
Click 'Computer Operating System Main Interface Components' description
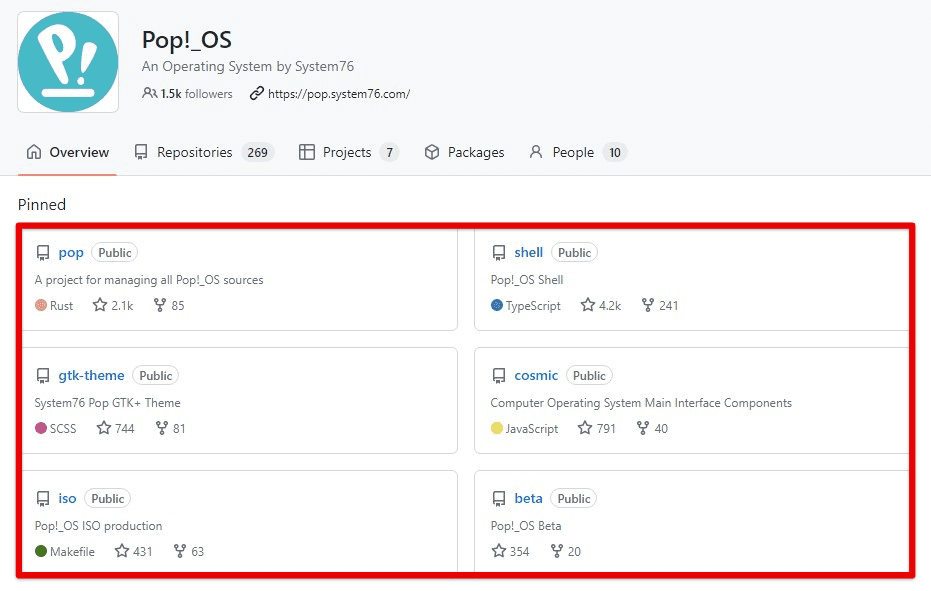641,403
